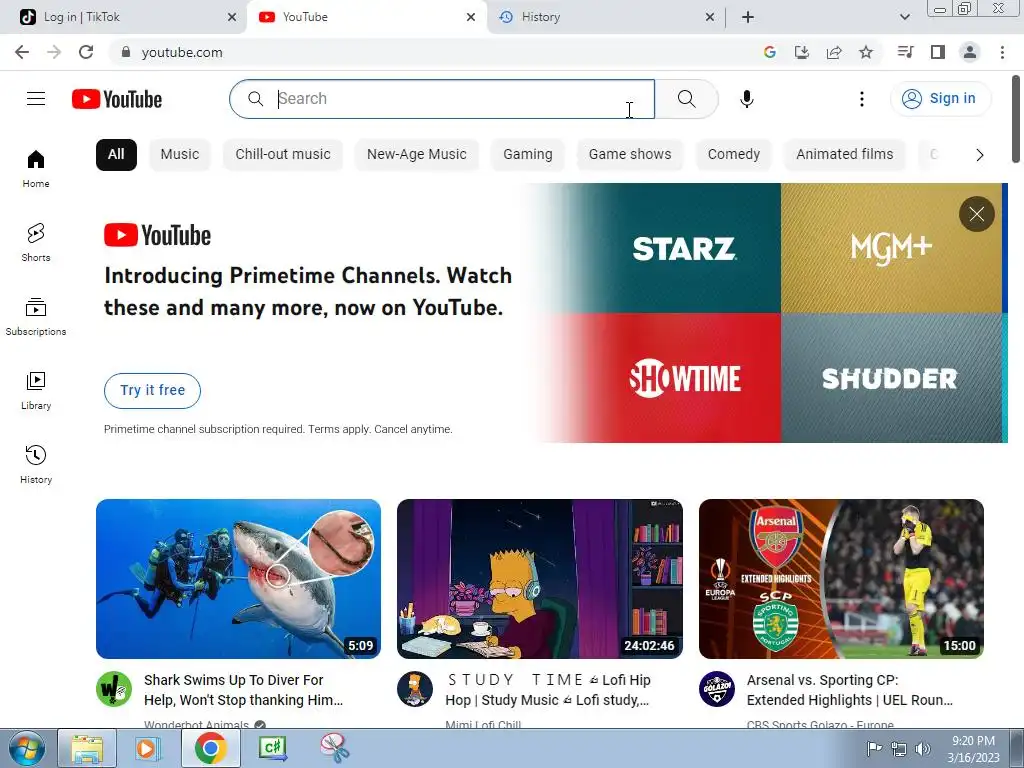
Task: Open the Shark Swims Up To Diver video title
Action: 243,690
